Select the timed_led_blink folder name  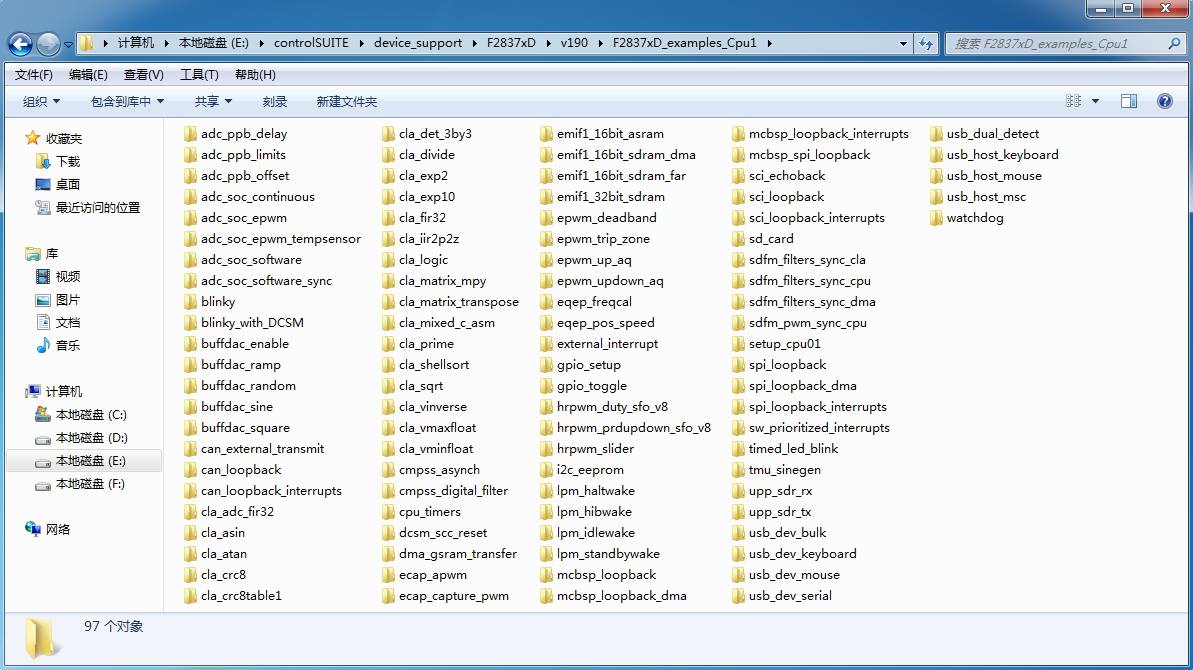coord(794,449)
